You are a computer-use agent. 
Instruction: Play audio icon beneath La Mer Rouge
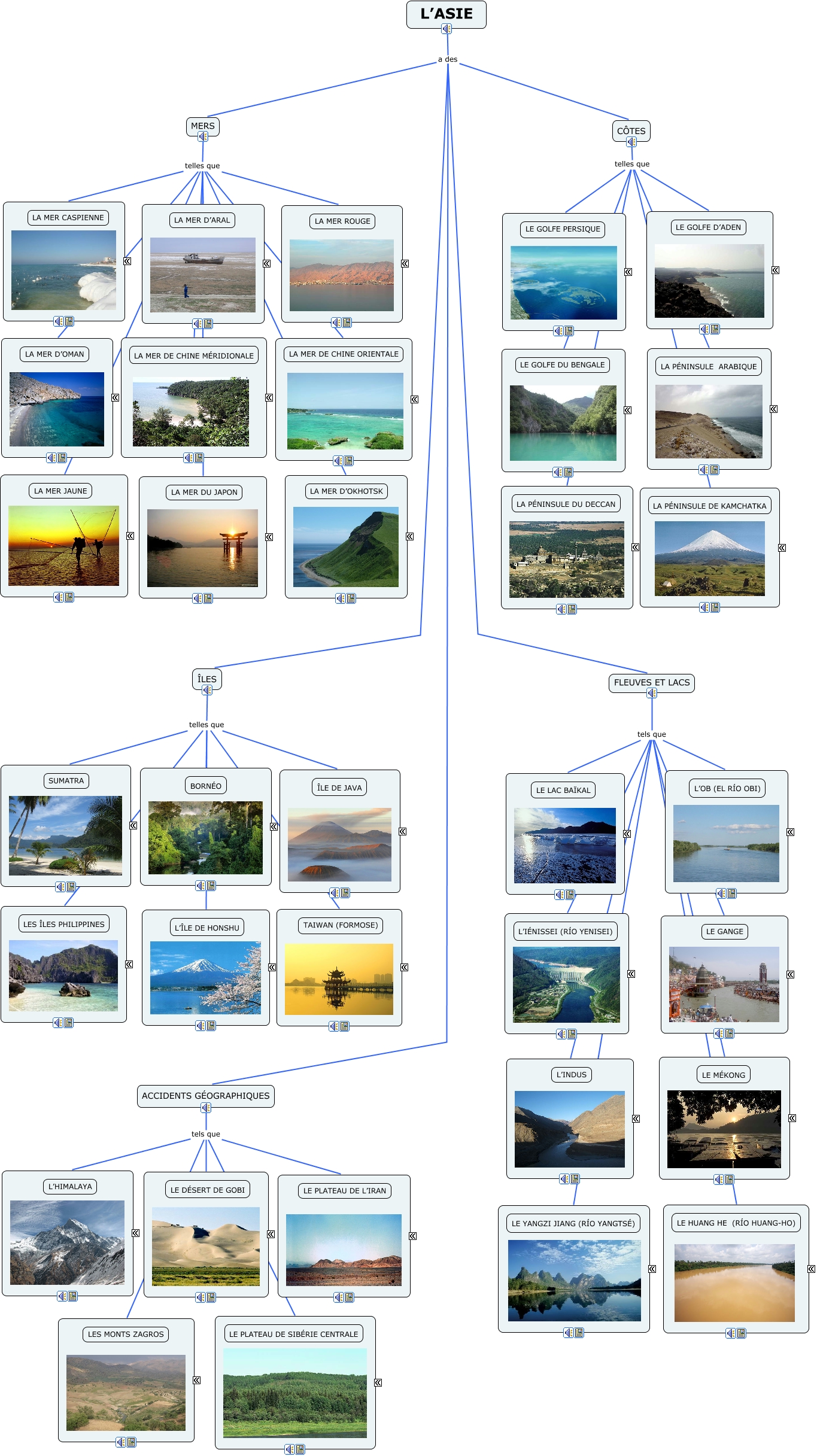[x=336, y=323]
